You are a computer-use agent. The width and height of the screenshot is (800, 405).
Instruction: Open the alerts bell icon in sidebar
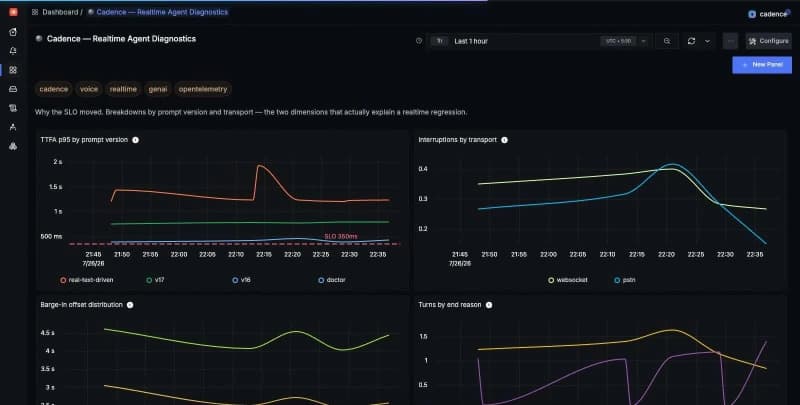(x=13, y=51)
